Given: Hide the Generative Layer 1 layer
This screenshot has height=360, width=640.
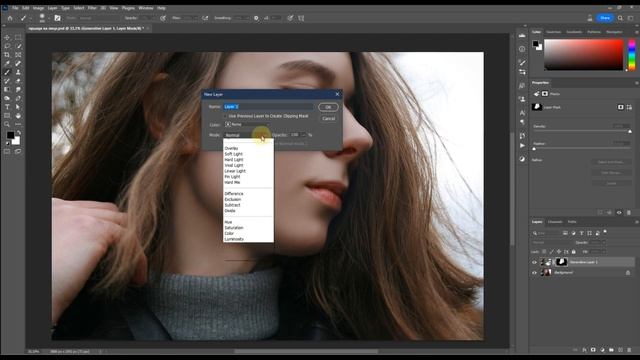Looking at the screenshot, I should (534, 262).
